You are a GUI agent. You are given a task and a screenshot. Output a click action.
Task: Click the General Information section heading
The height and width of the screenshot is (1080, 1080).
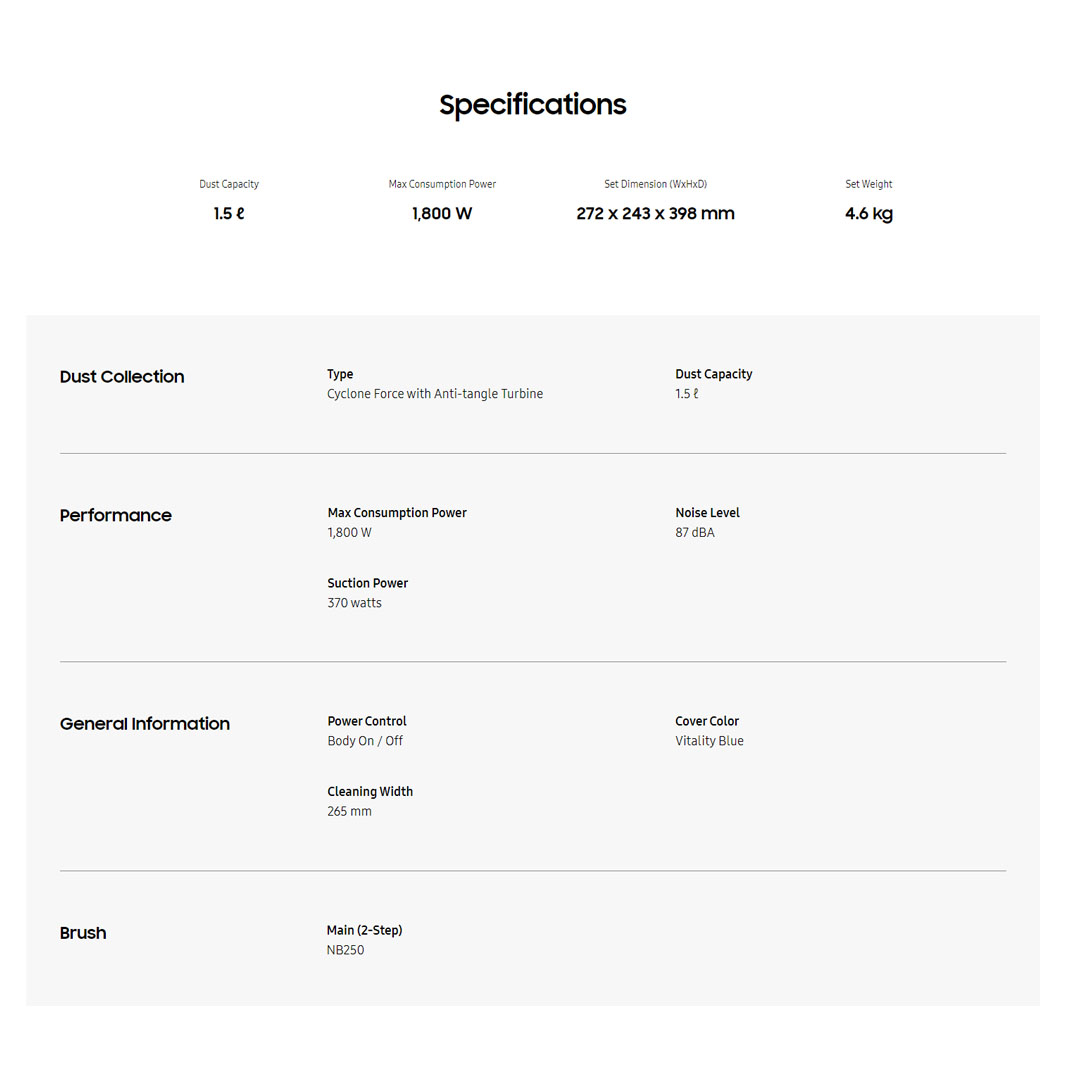tap(145, 724)
